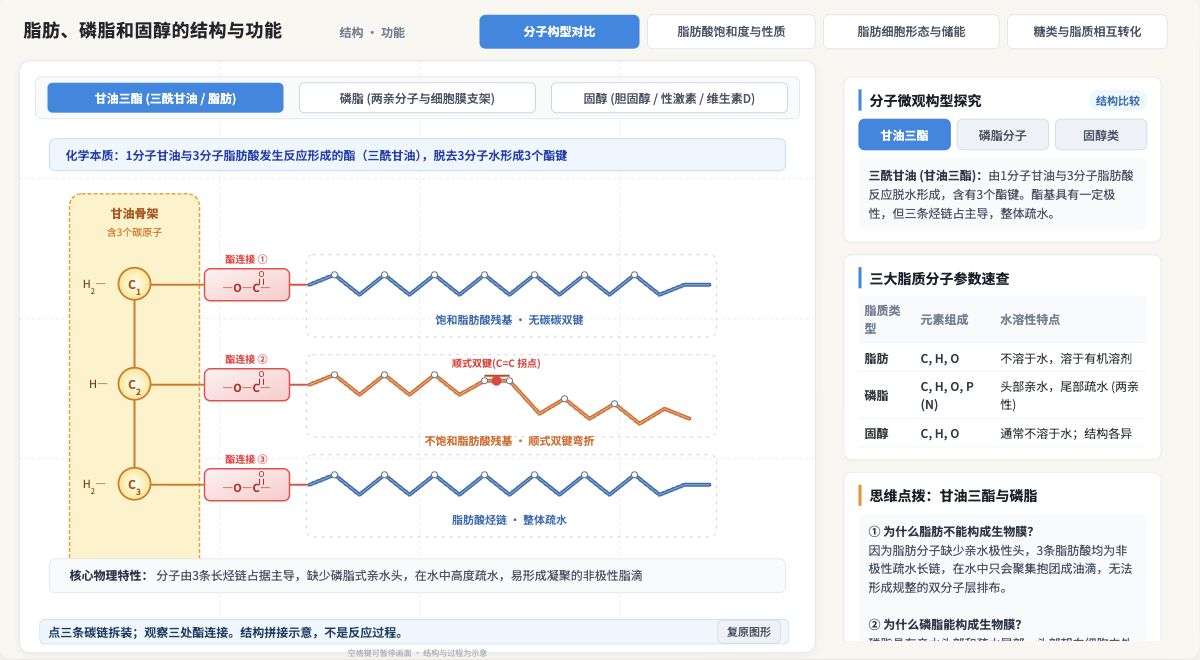Image resolution: width=1200 pixels, height=660 pixels.
Task: Click the C1 carbon atom circle
Action: pos(134,285)
